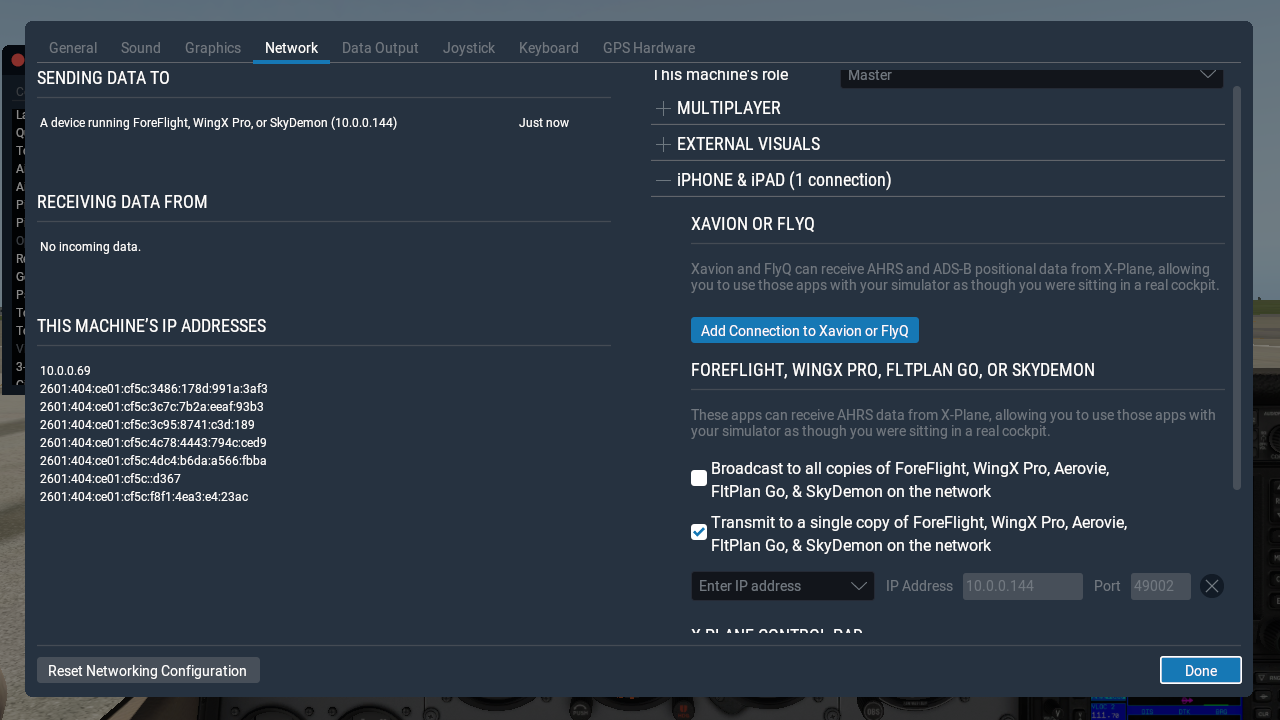The width and height of the screenshot is (1280, 720).
Task: Open the GPS Hardware tab
Action: (x=648, y=48)
